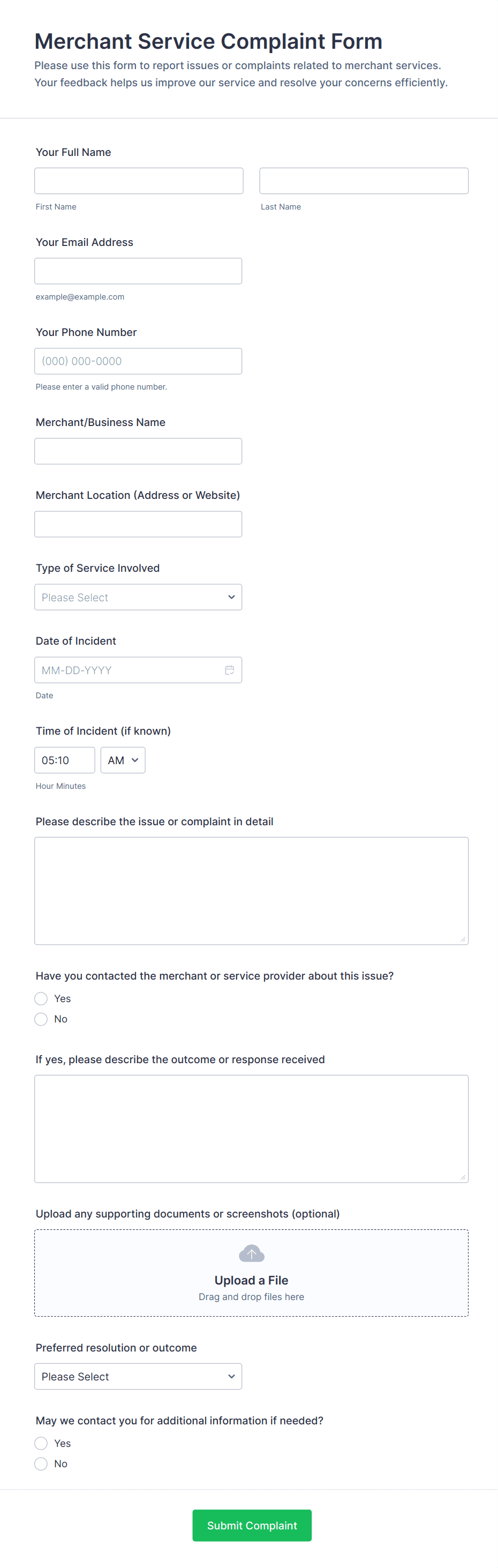Expand the AM/PM time selector
Screen dimensions: 498x1568
(123, 760)
